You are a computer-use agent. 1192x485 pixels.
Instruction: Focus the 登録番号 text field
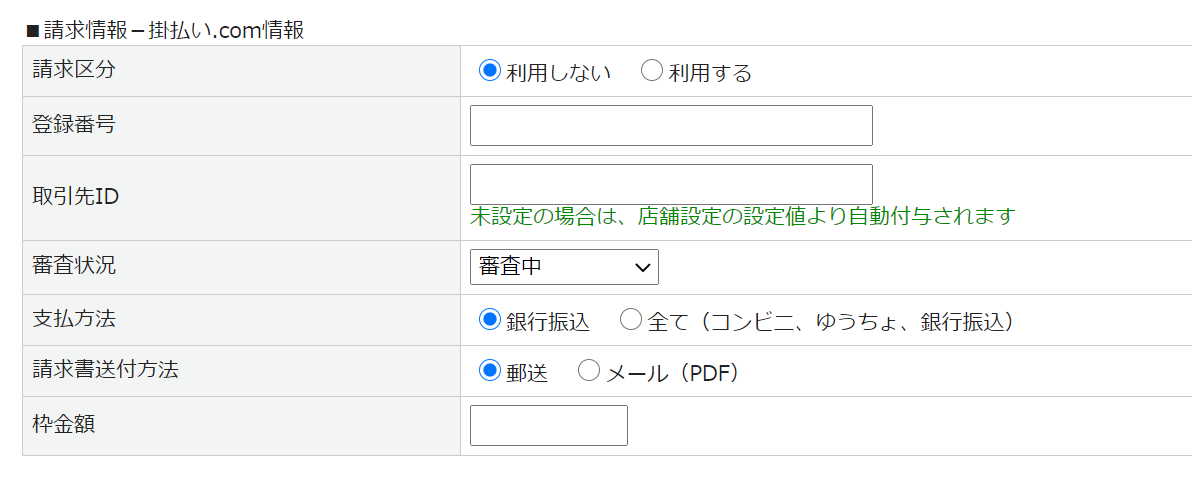(671, 125)
